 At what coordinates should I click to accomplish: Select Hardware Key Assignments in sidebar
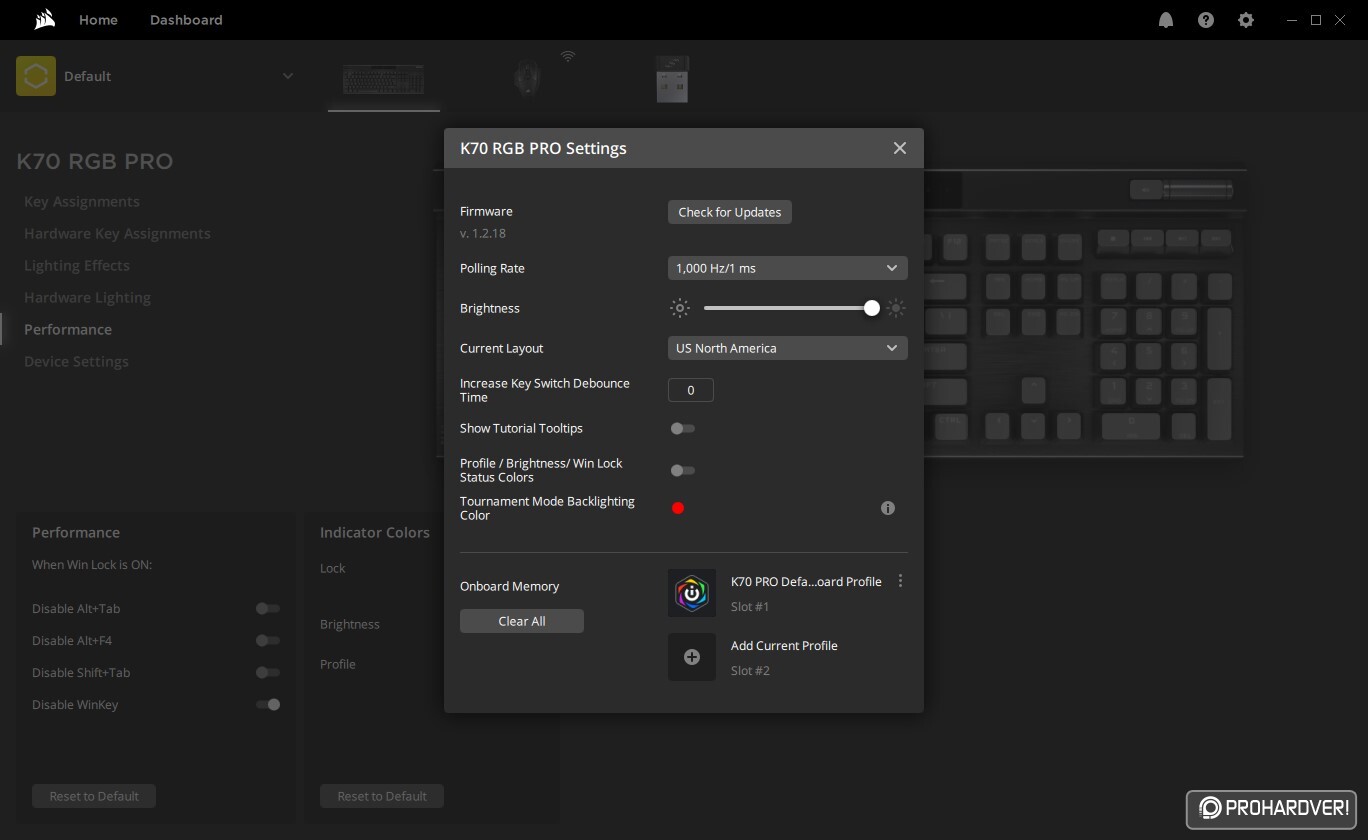point(117,233)
